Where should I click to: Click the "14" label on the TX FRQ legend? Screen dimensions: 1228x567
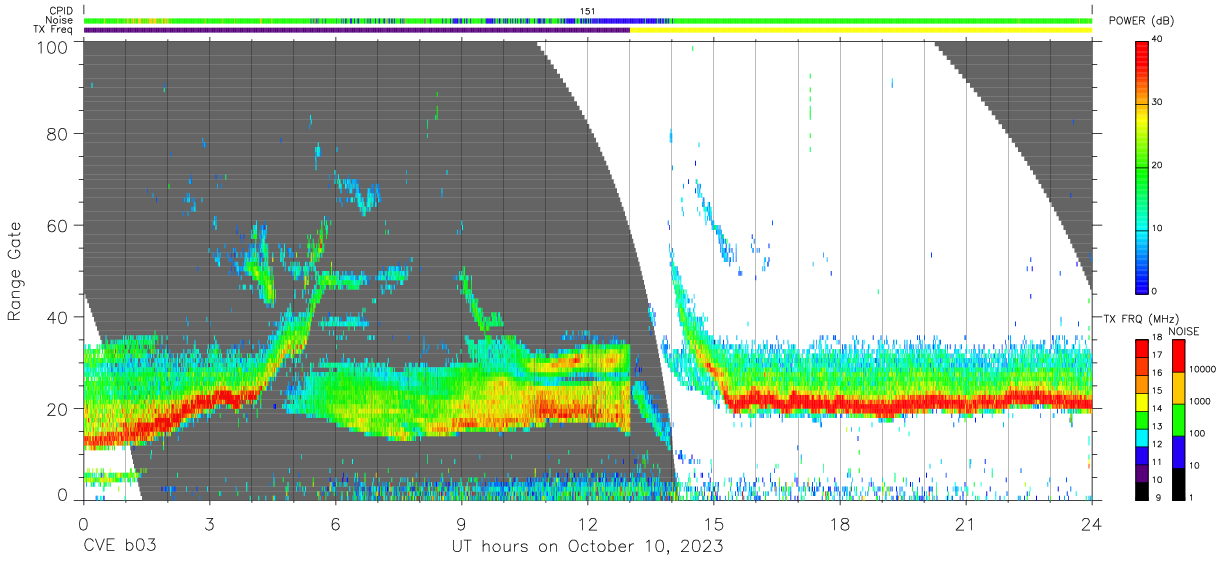1156,408
